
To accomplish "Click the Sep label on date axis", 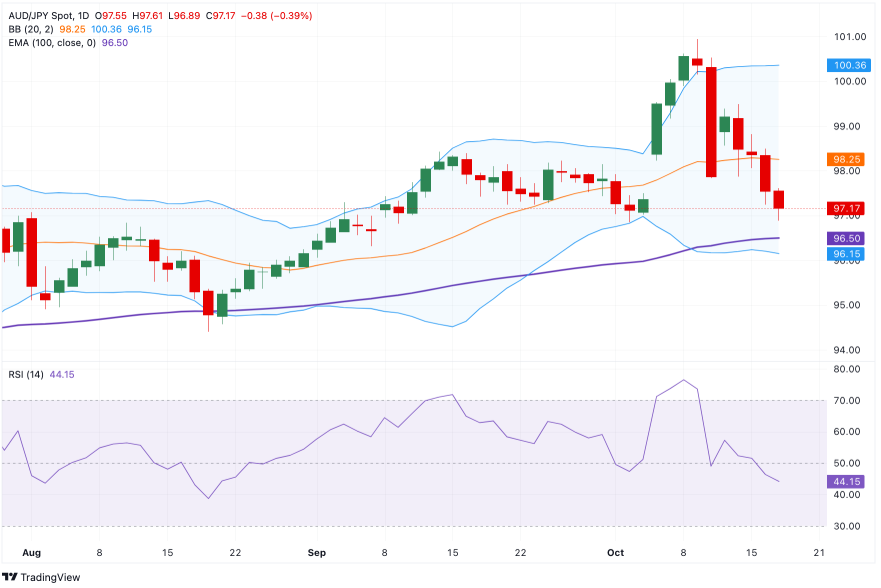I will click(317, 552).
